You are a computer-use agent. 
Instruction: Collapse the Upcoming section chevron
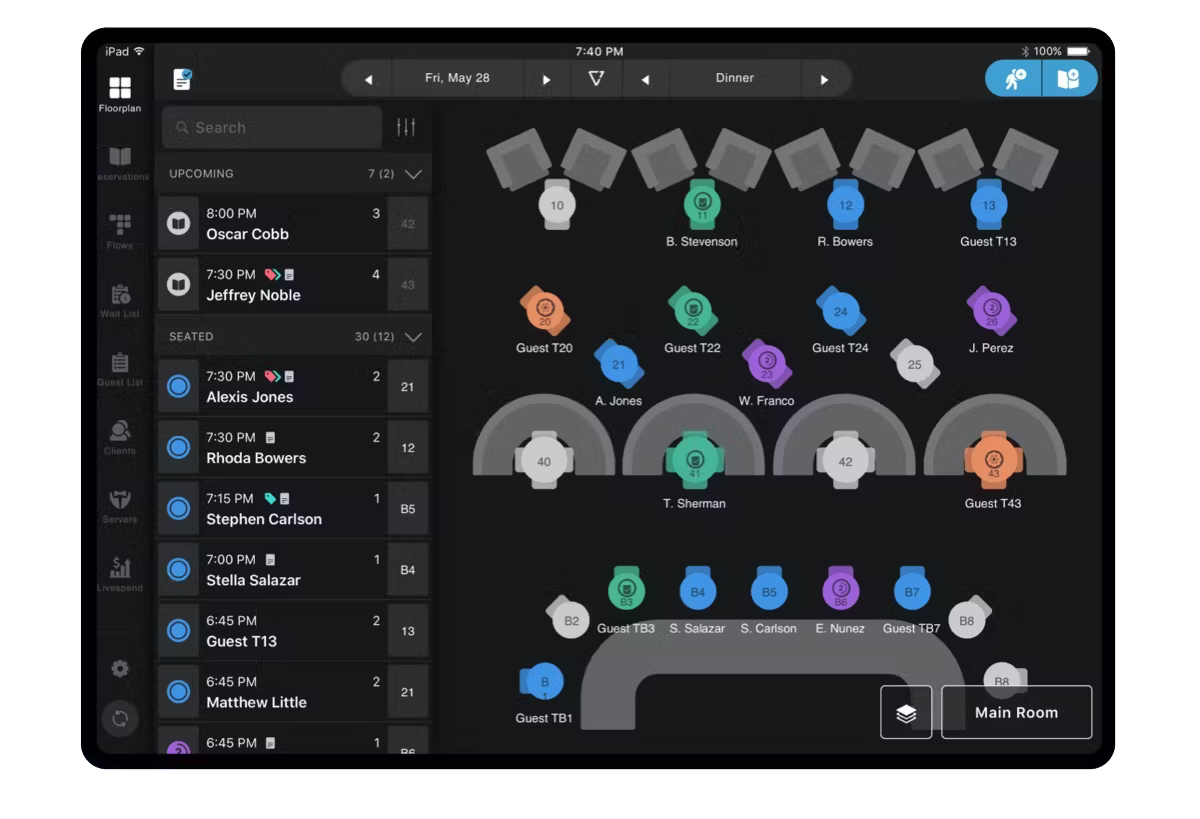pos(413,174)
